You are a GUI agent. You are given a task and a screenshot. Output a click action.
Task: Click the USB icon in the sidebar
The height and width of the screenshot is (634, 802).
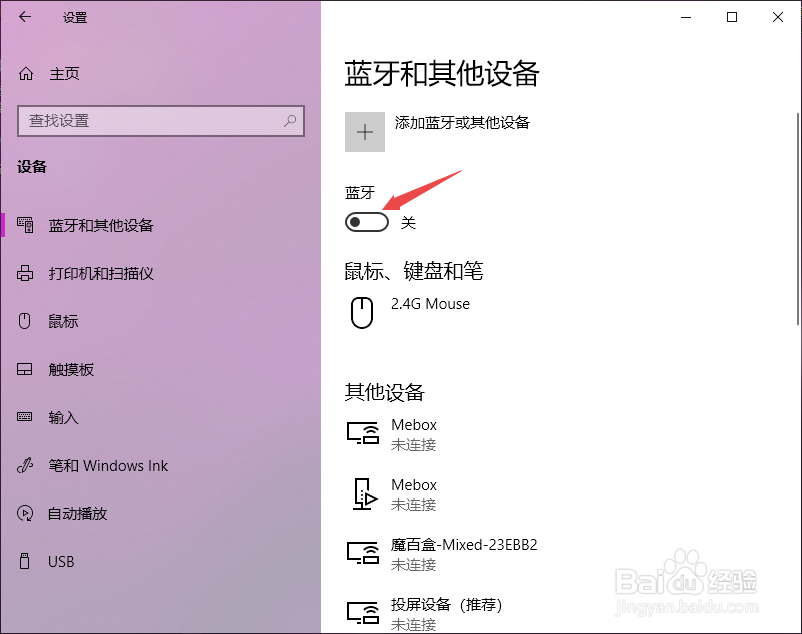[x=24, y=561]
